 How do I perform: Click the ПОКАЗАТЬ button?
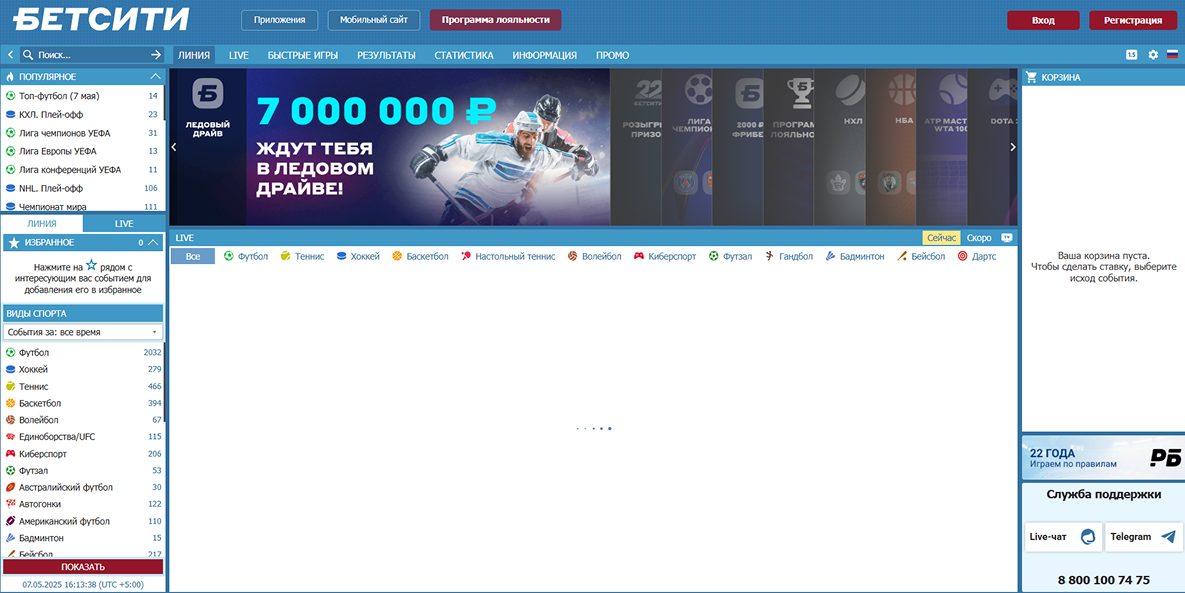[x=83, y=566]
